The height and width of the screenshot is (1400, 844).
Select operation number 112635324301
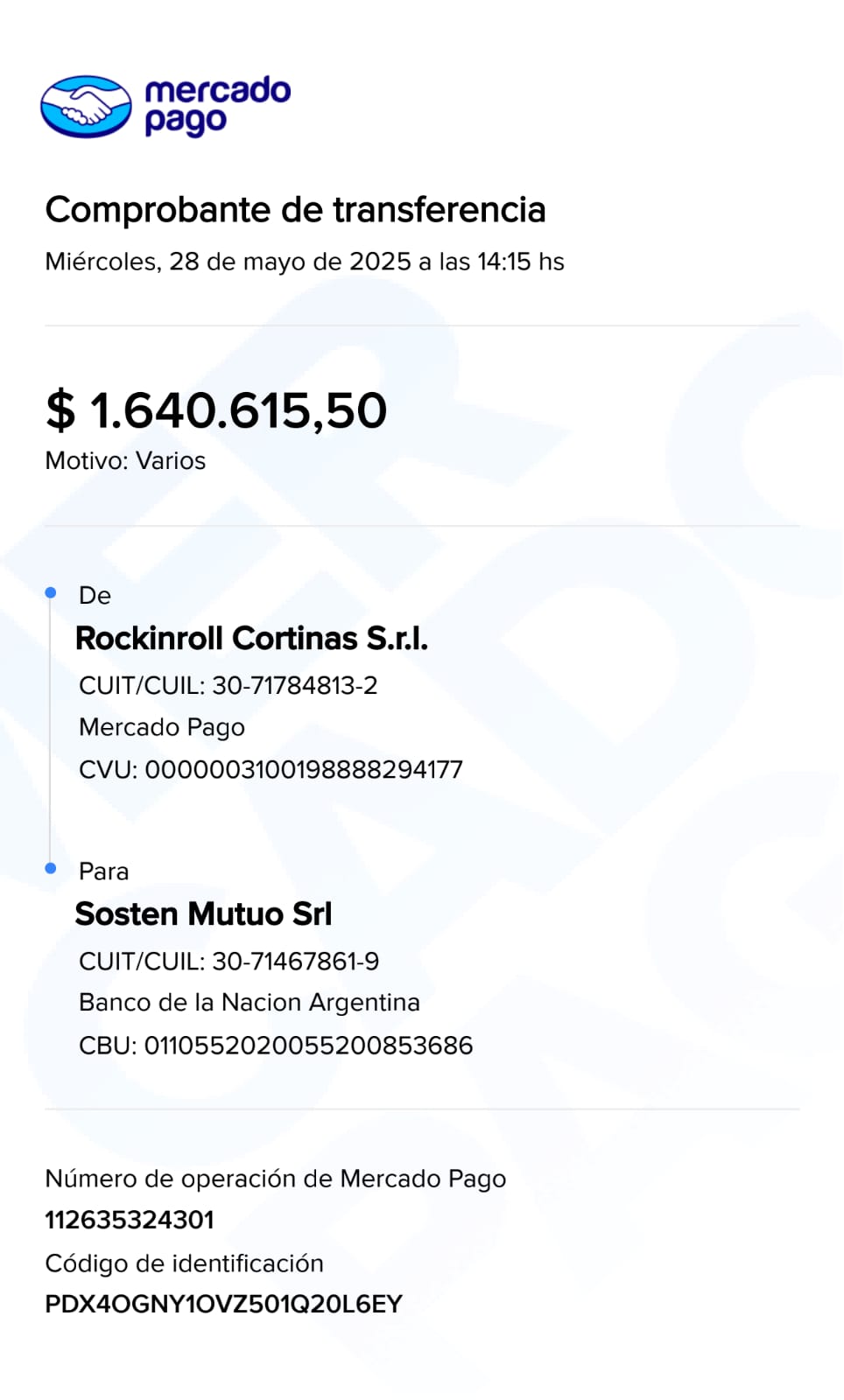click(x=130, y=1220)
